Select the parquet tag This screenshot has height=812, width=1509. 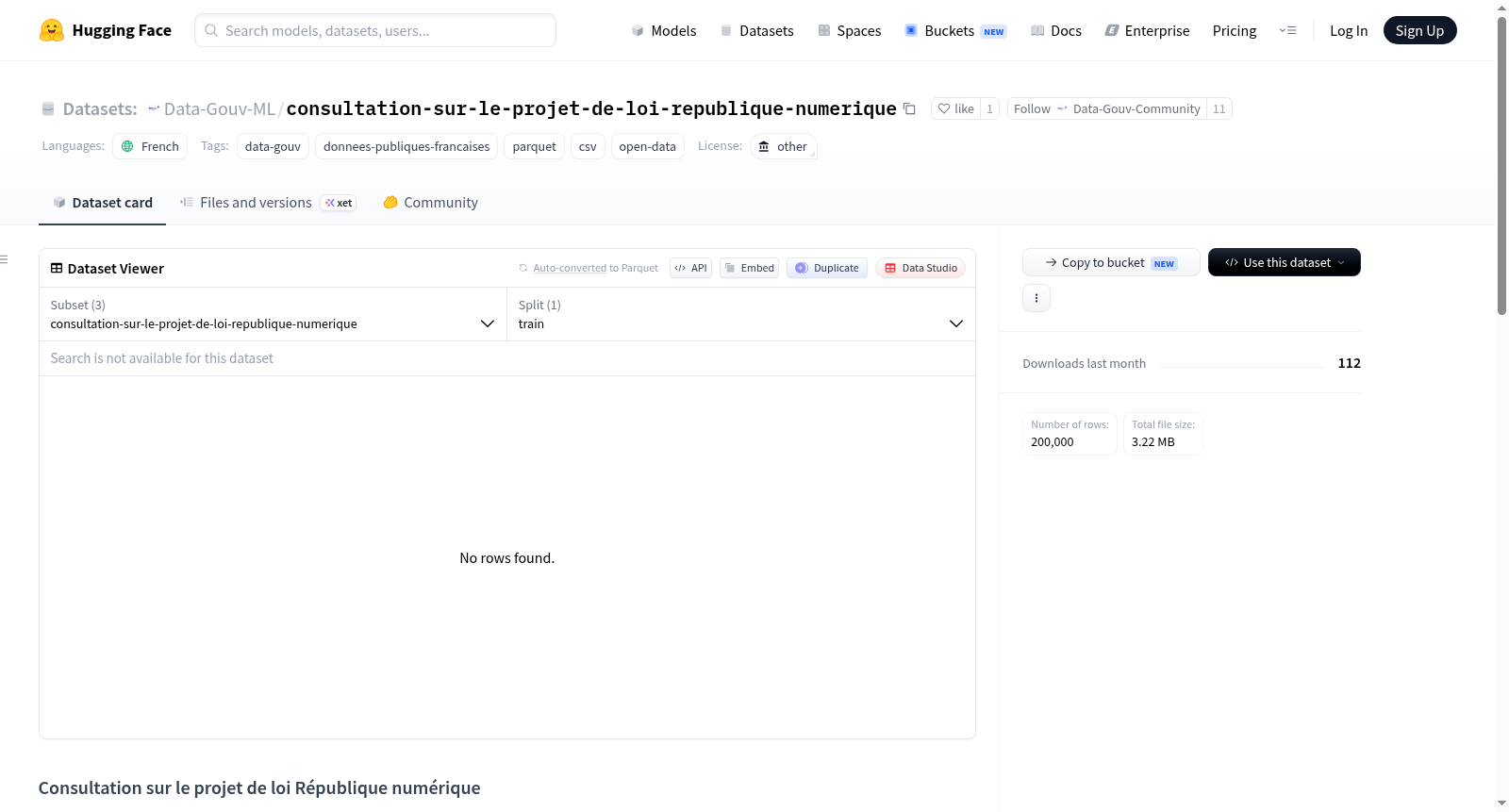click(x=535, y=146)
